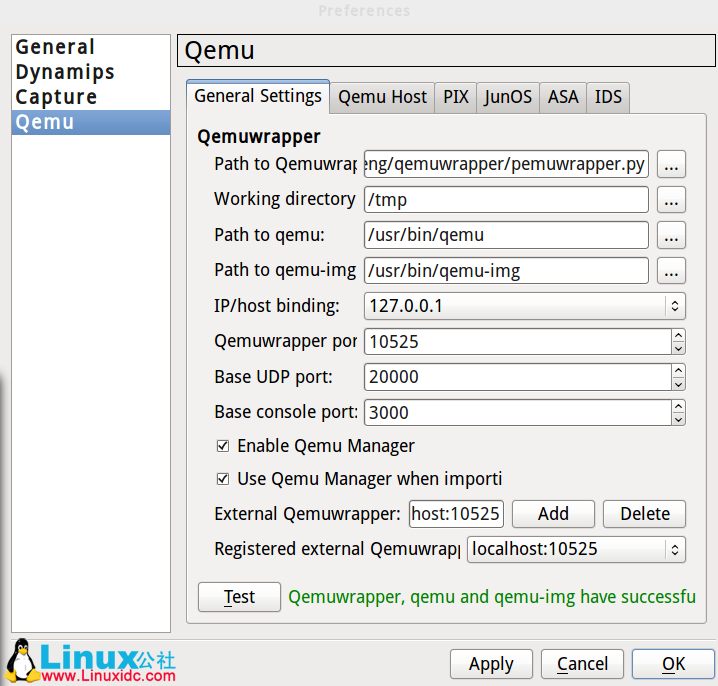This screenshot has height=686, width=718.
Task: Go to the ASA tab
Action: (563, 97)
